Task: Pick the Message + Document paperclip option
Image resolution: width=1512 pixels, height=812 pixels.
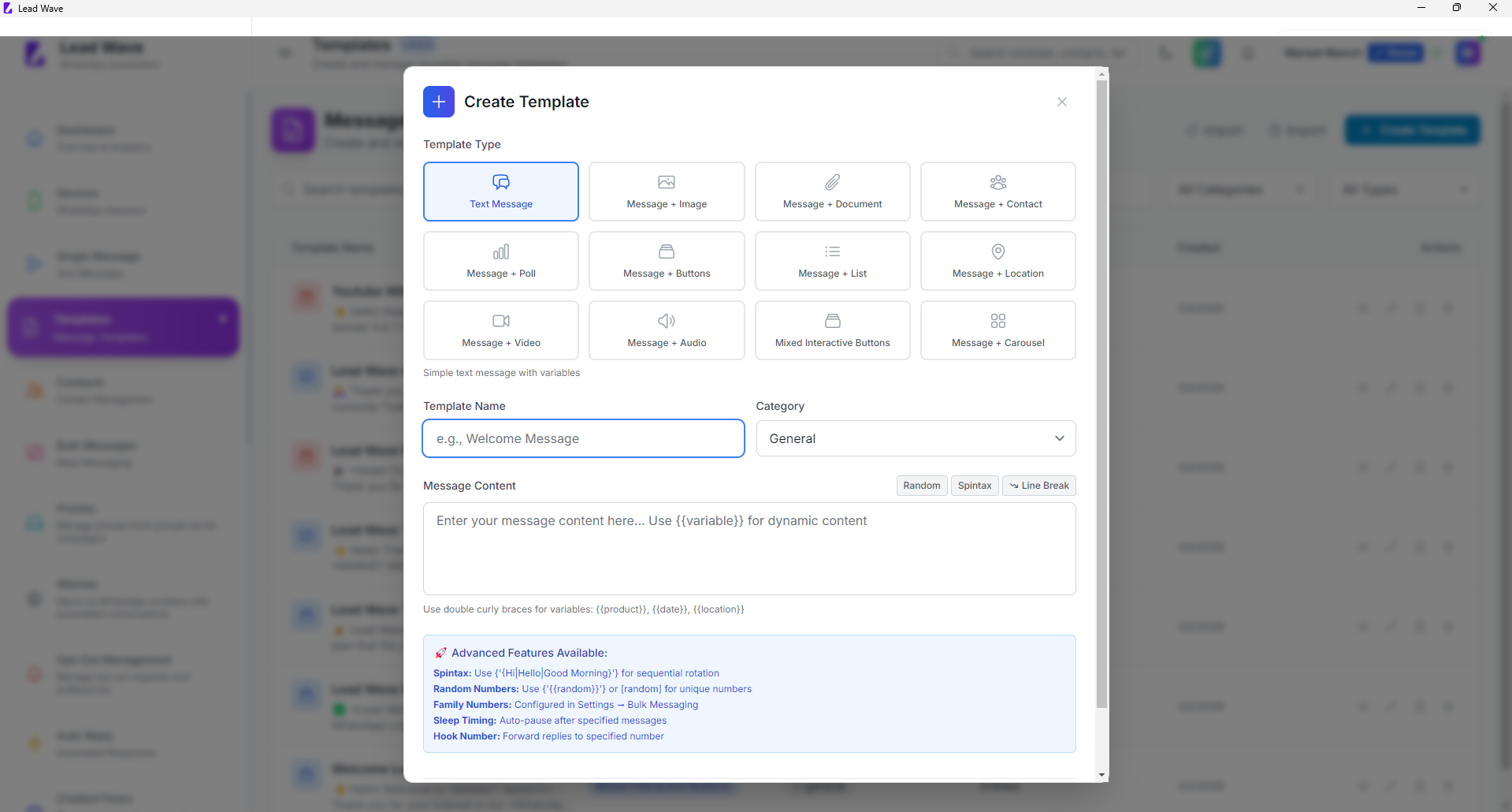Action: pyautogui.click(x=832, y=192)
